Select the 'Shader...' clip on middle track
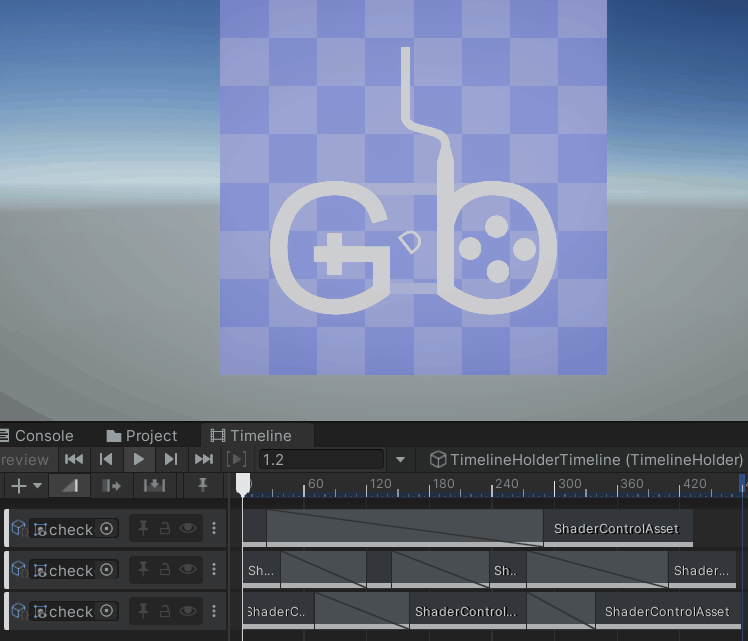 (702, 569)
